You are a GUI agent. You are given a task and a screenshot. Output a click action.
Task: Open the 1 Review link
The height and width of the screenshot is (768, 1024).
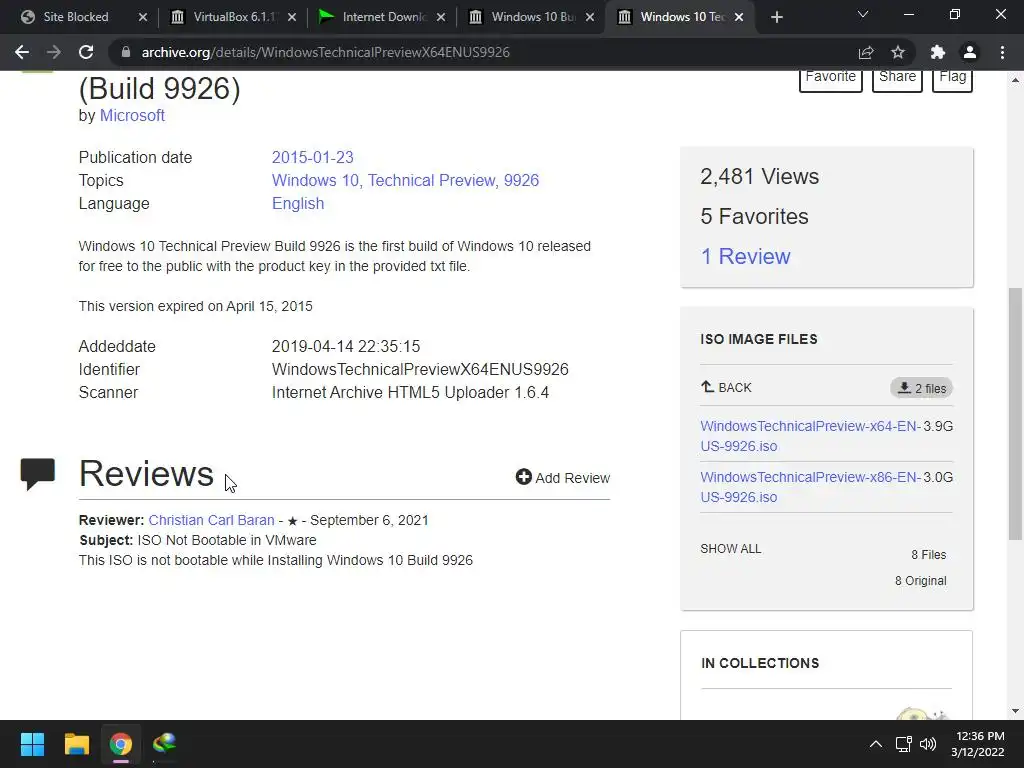coord(745,256)
